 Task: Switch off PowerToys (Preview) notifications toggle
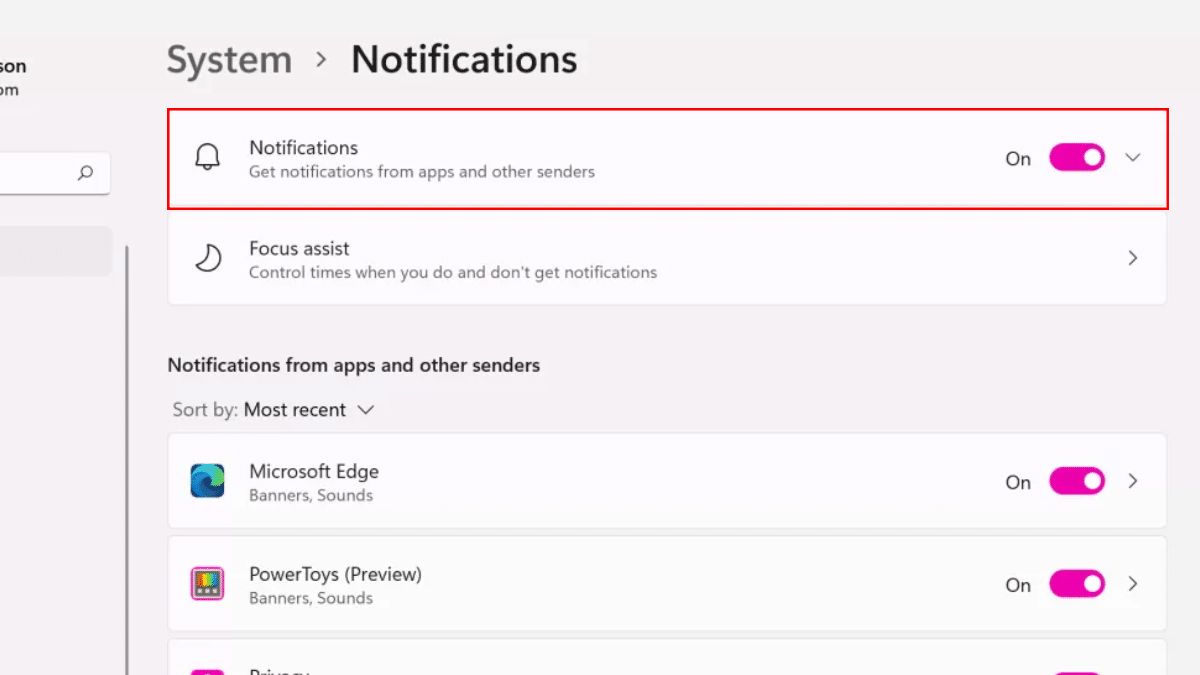point(1076,584)
